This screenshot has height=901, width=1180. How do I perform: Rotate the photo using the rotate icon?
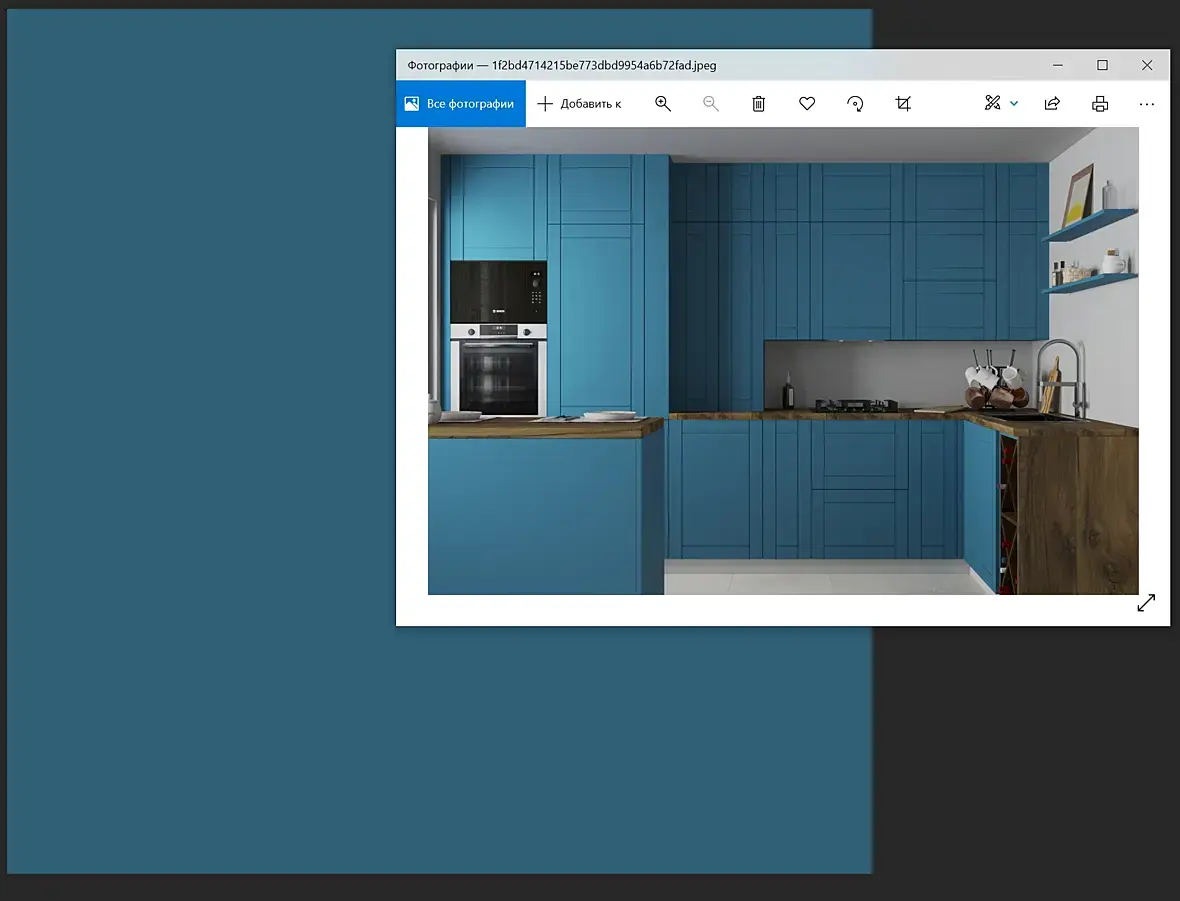[855, 104]
